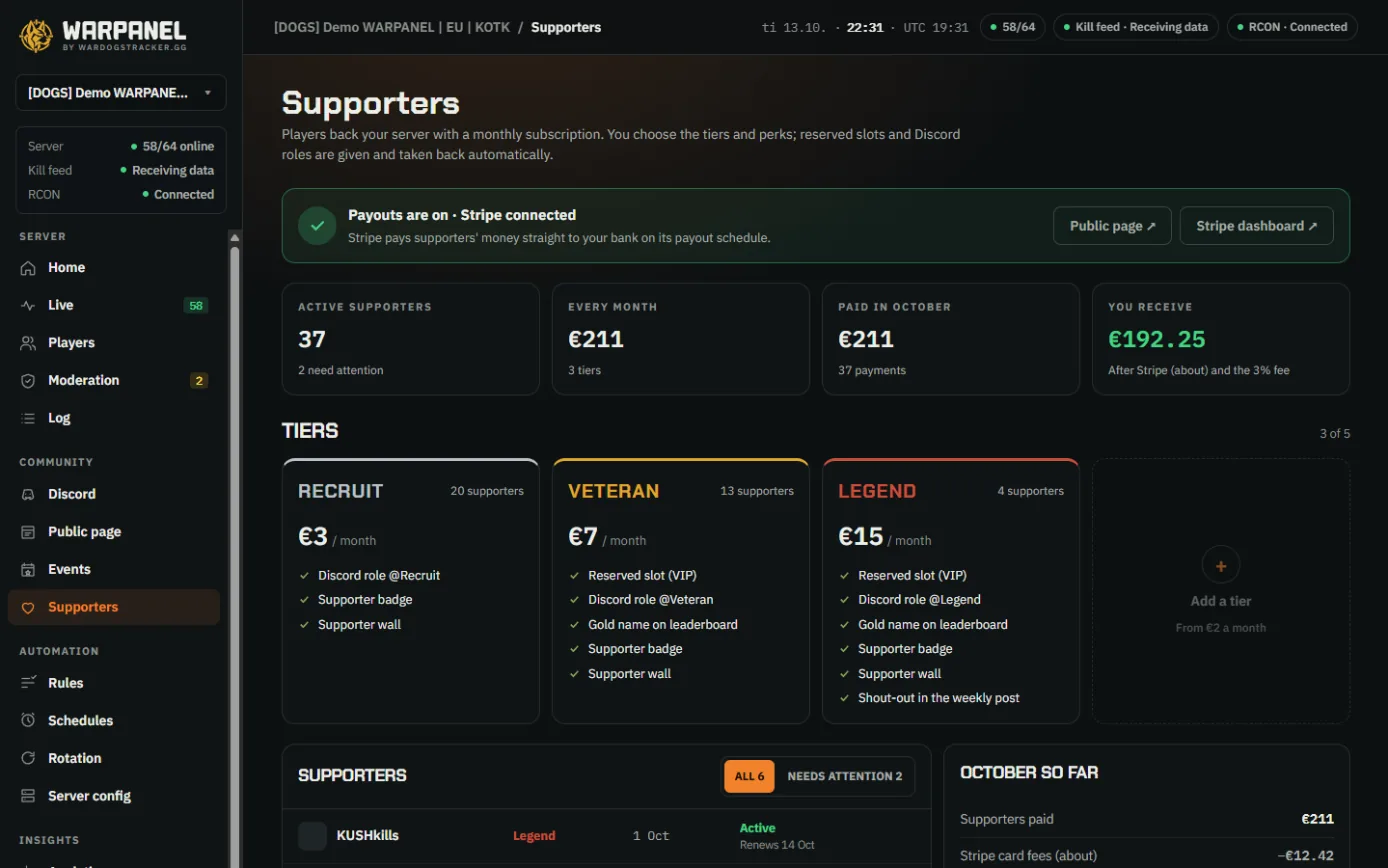Image resolution: width=1388 pixels, height=868 pixels.
Task: Click the Supporters heart icon
Action: tap(28, 607)
